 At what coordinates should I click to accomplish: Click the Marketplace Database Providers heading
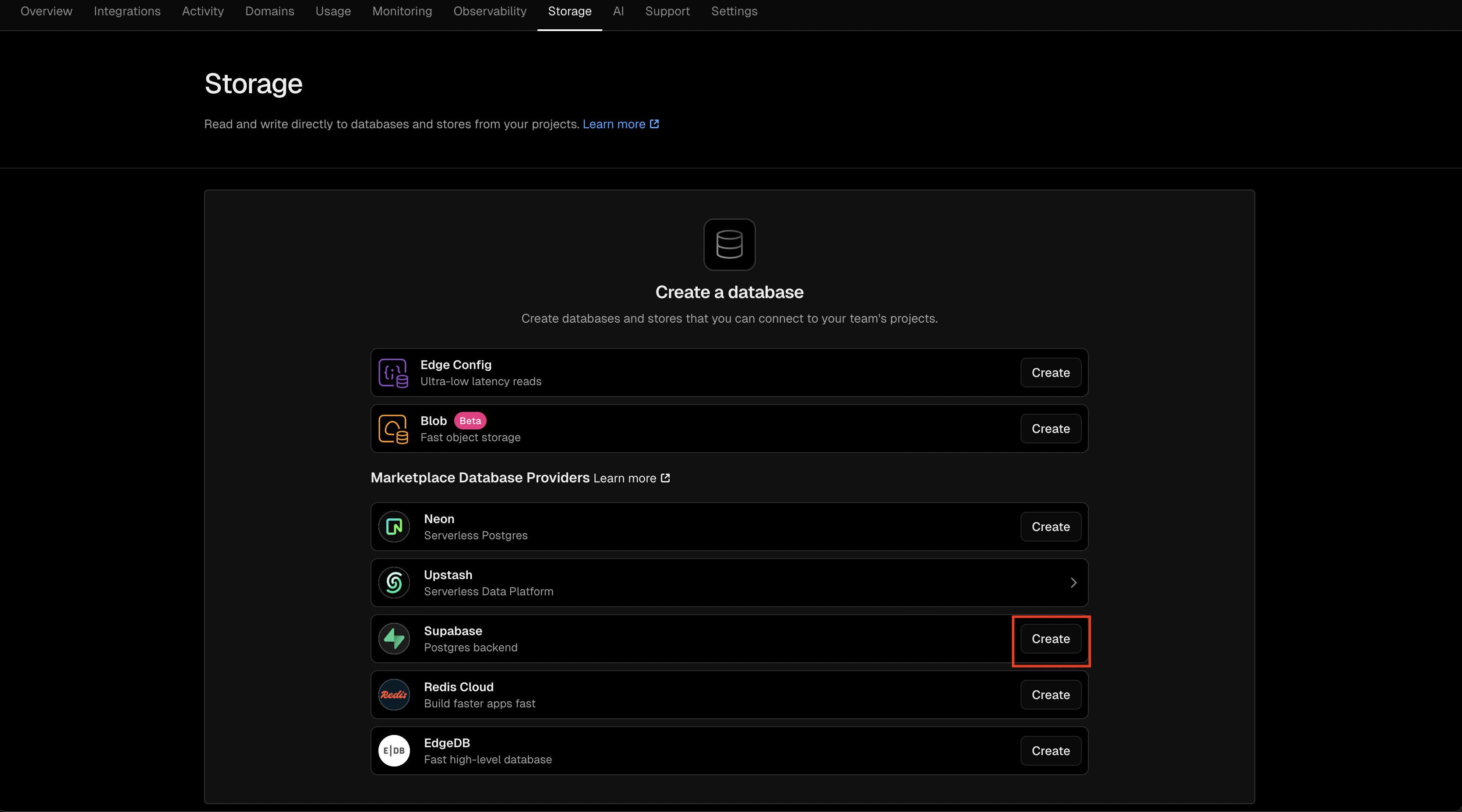[480, 478]
